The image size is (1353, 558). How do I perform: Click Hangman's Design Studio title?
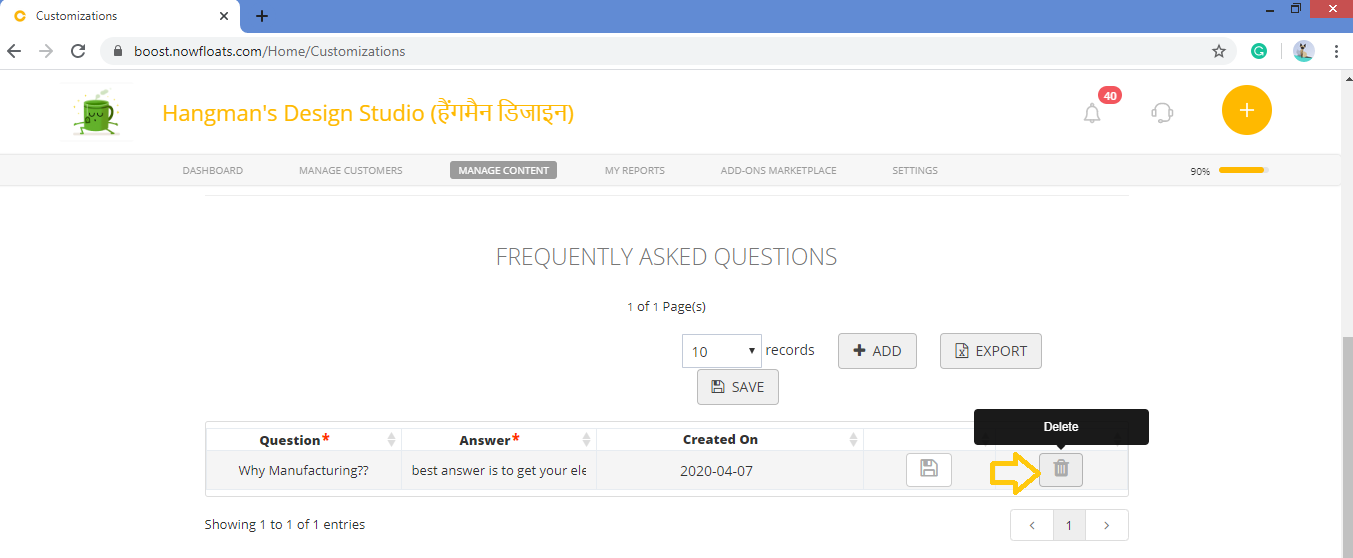[x=368, y=113]
